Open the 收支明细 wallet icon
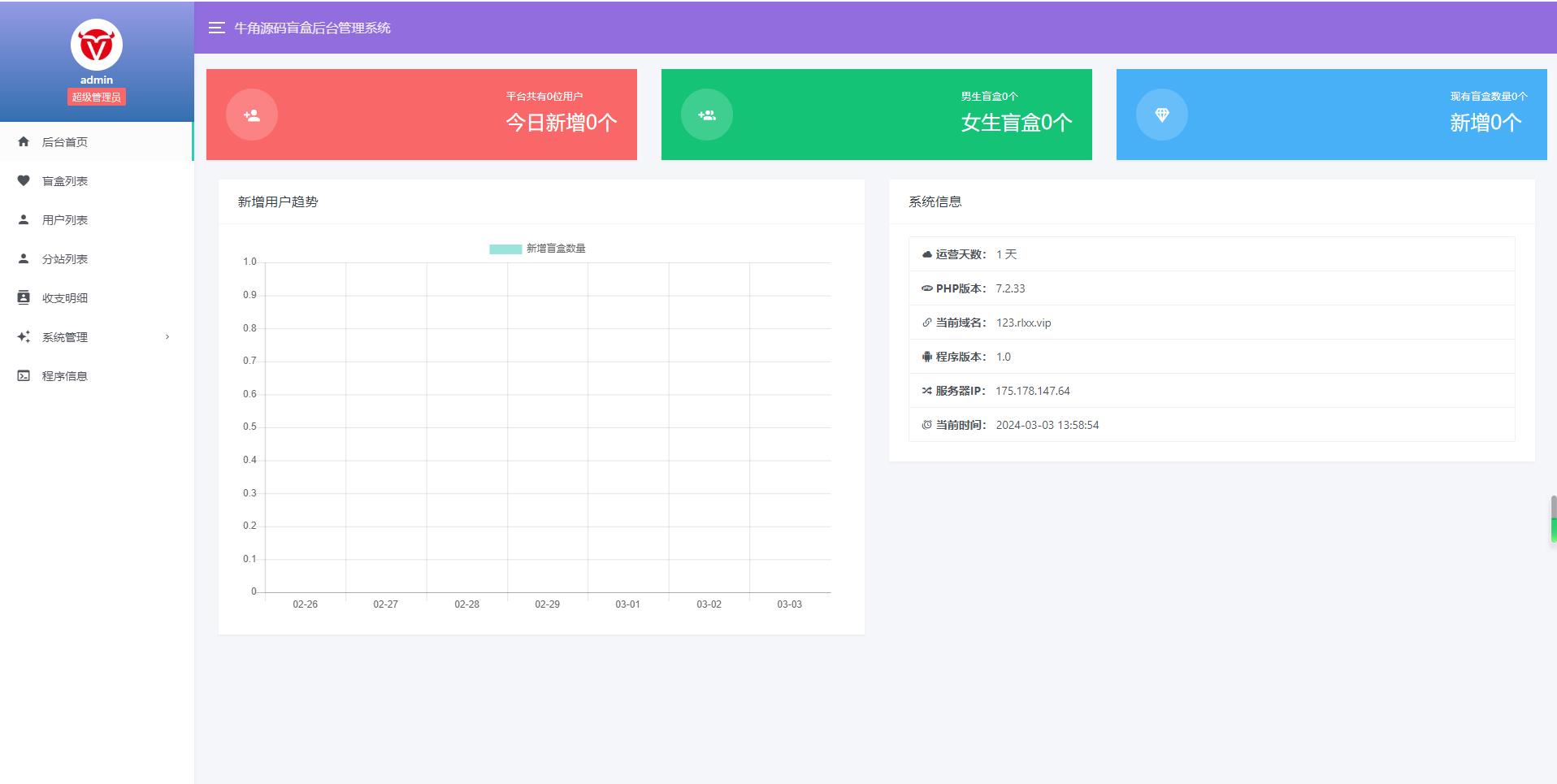This screenshot has height=784, width=1557. [x=24, y=297]
